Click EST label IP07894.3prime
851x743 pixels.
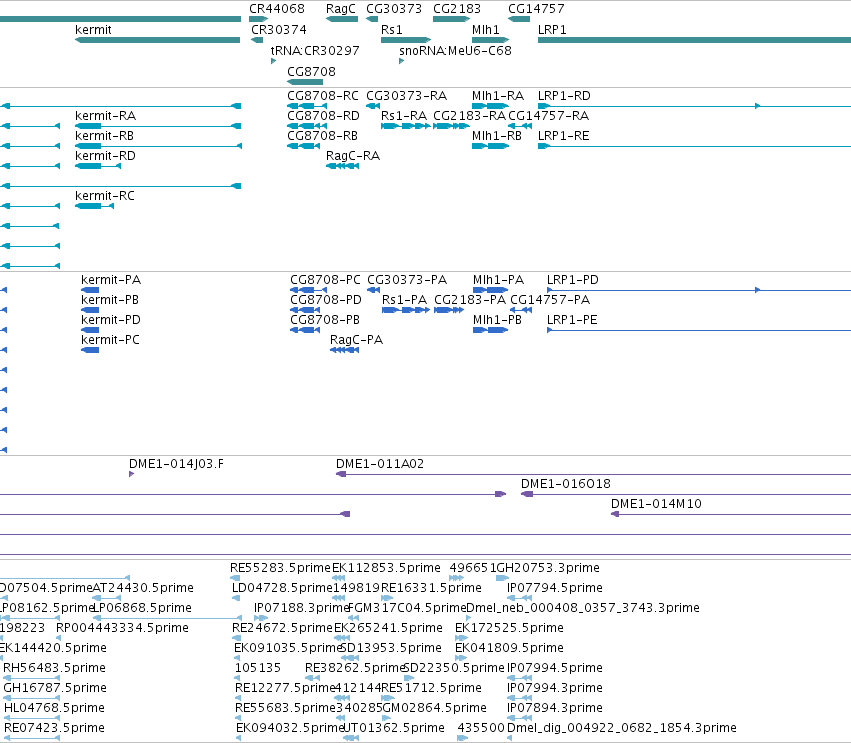click(555, 708)
